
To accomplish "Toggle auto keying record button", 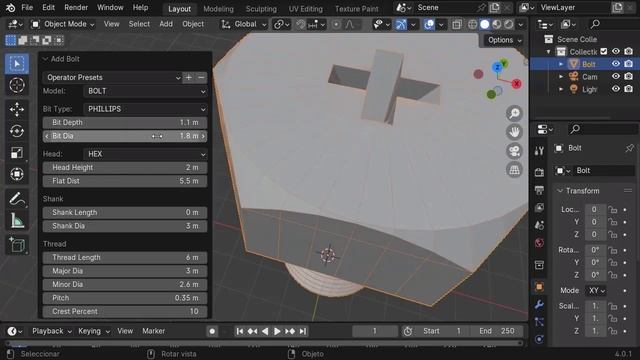I will [x=212, y=331].
